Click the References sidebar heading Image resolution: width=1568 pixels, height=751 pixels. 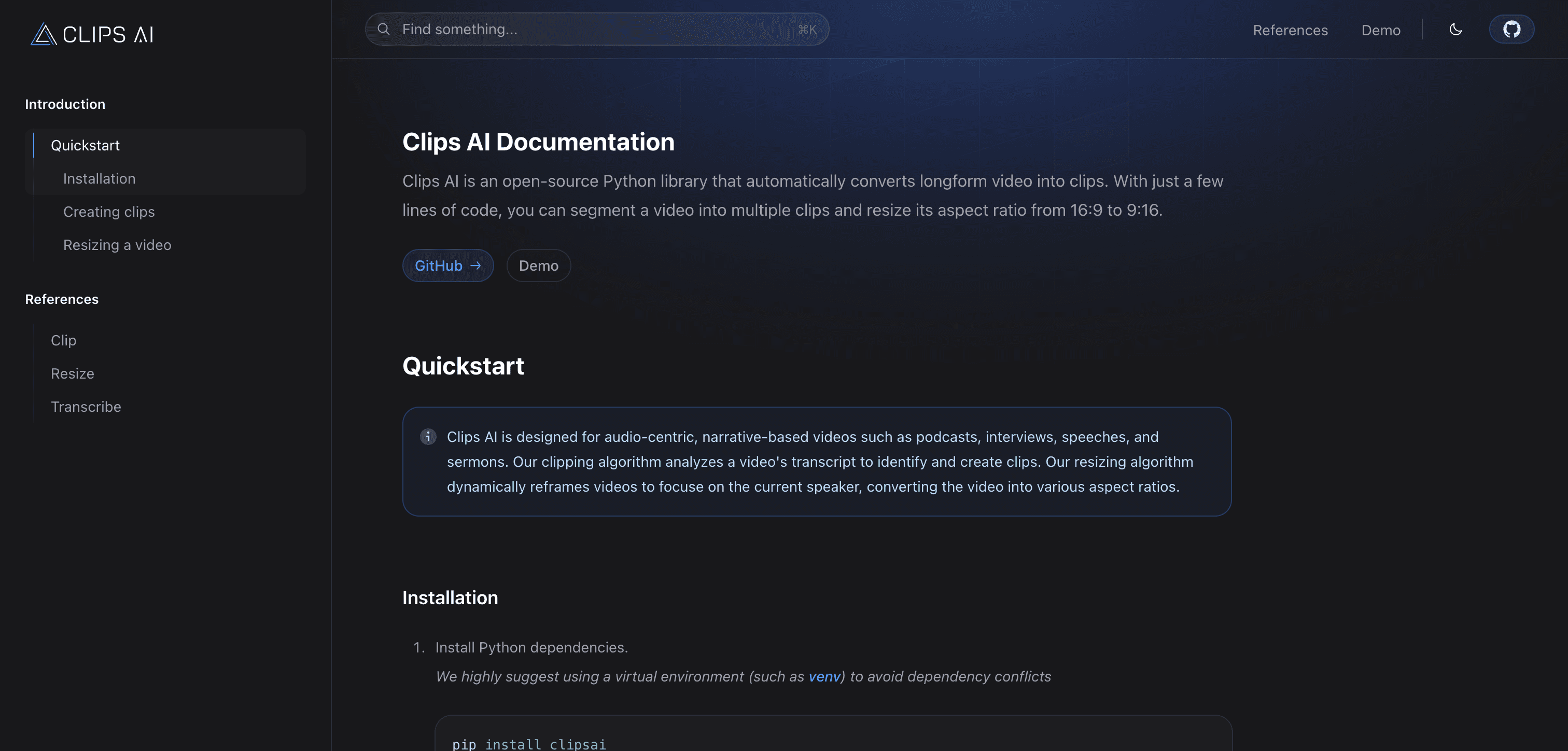tap(62, 299)
